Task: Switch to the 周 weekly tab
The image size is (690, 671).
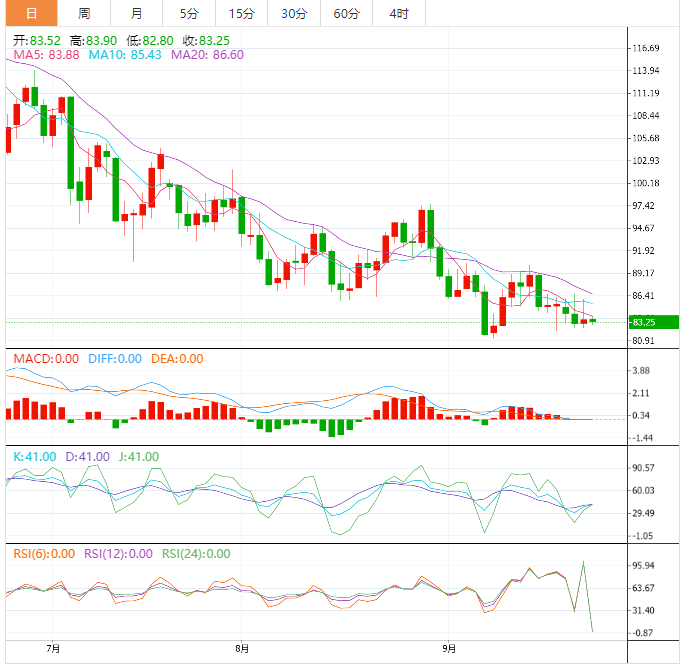Action: (84, 13)
